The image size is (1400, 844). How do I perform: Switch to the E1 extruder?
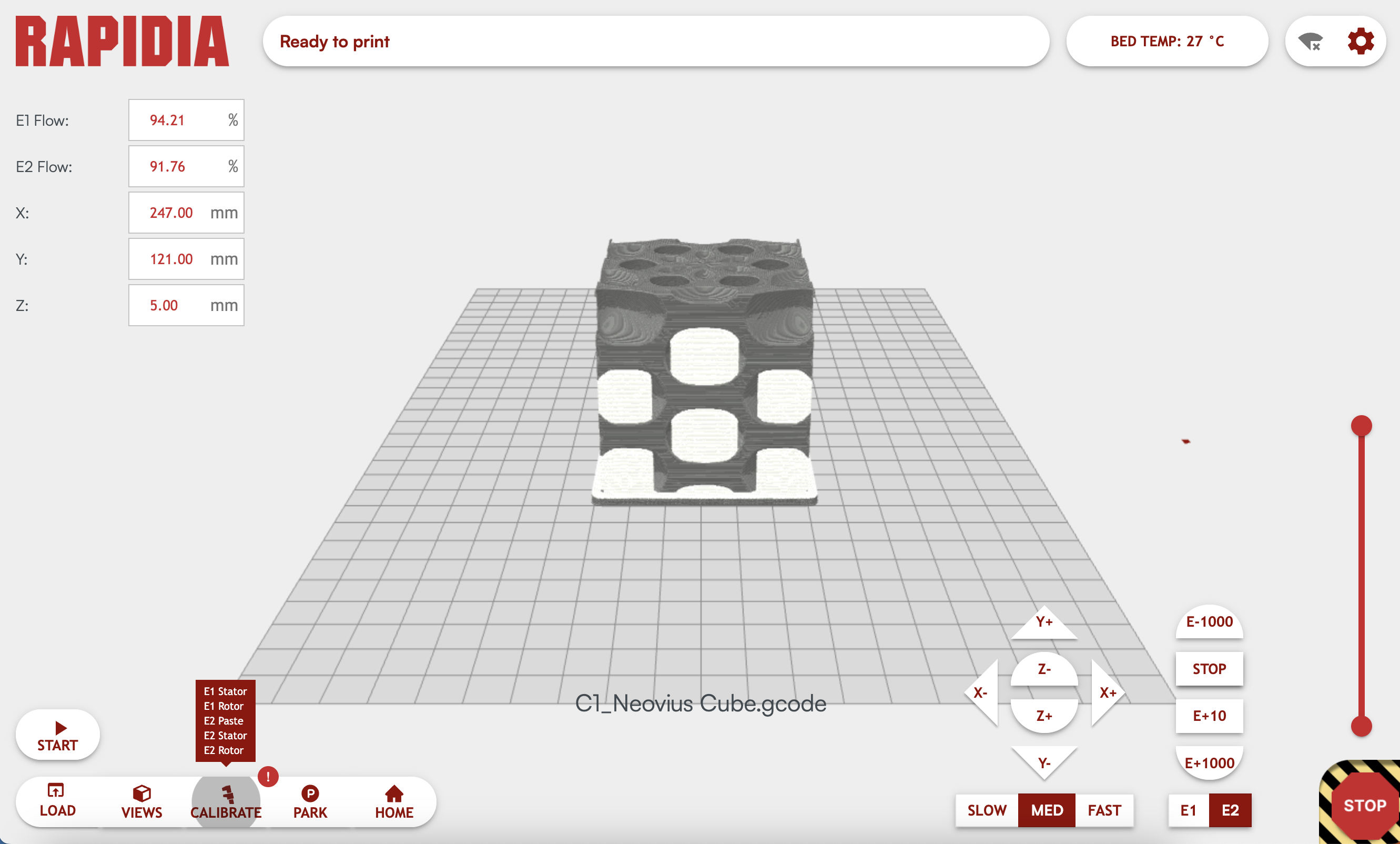pyautogui.click(x=1188, y=810)
